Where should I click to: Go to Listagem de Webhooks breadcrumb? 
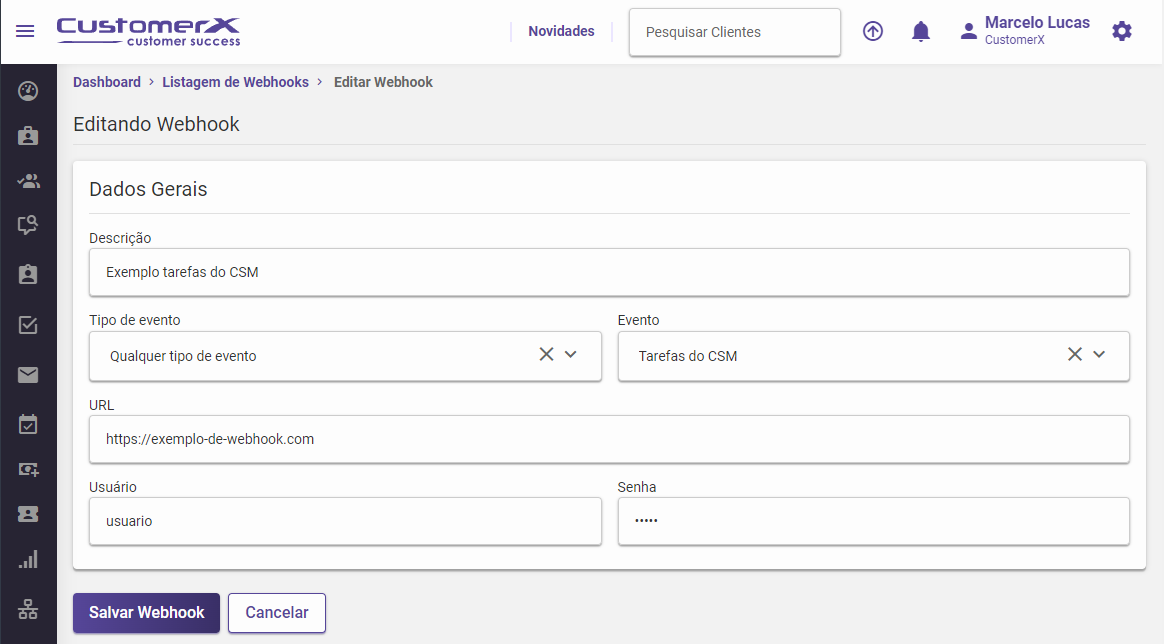pyautogui.click(x=235, y=82)
